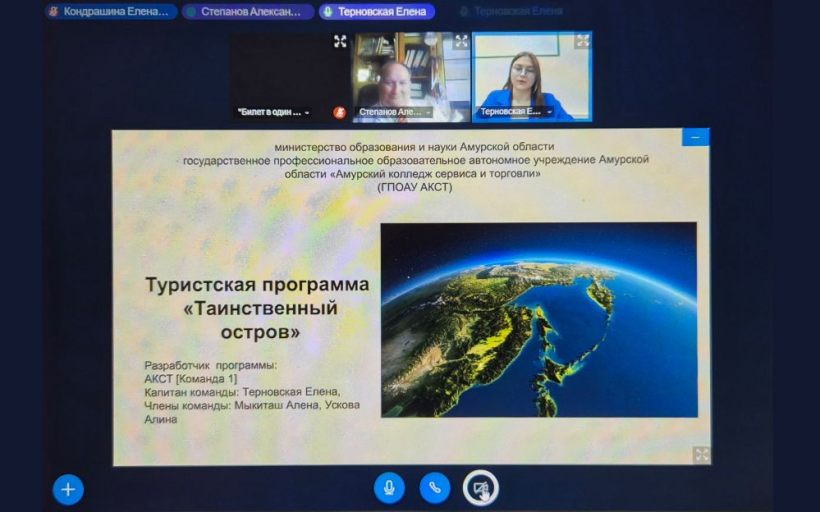Click Терновская Елена's video thumbnail
The image size is (820, 512).
[x=532, y=77]
